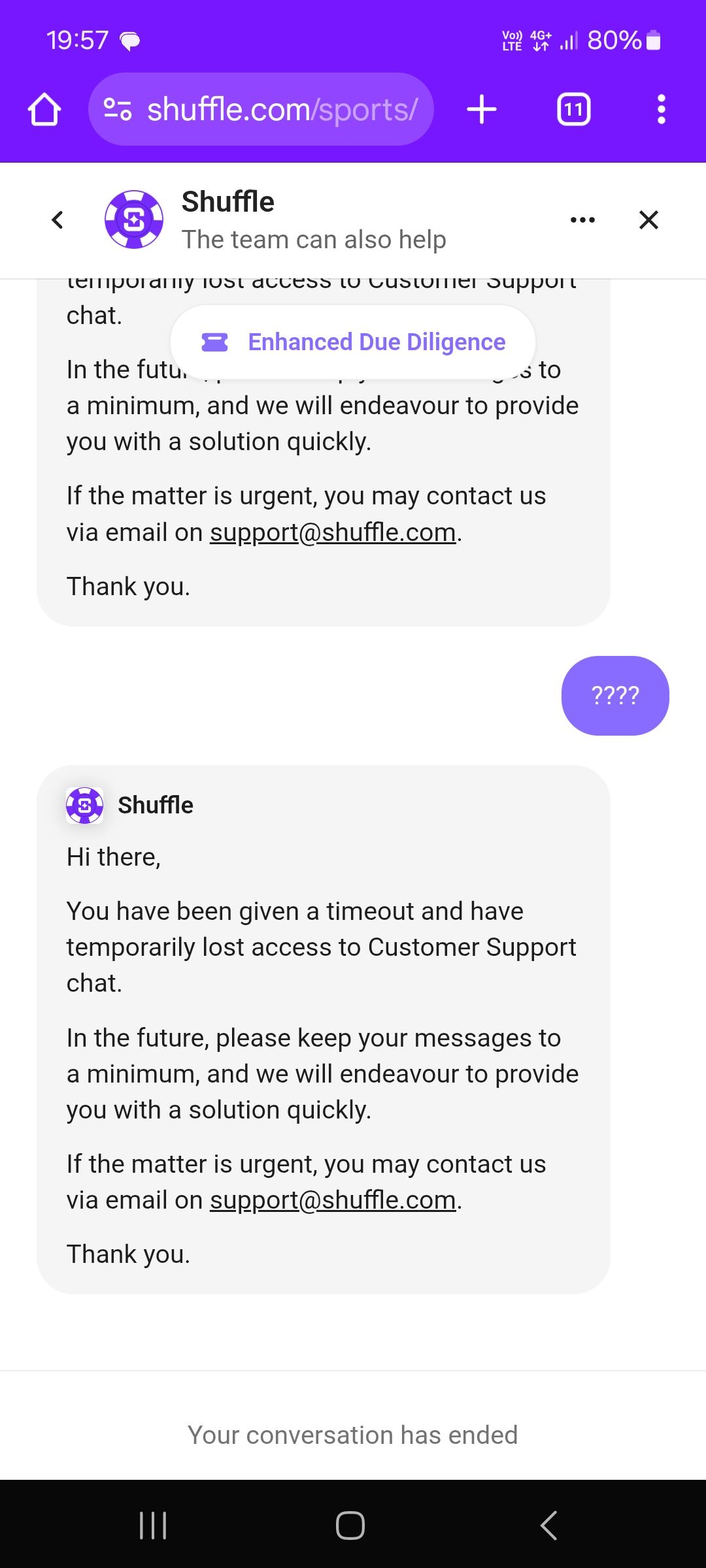Tap the ticket icon beside Enhanced Due Diligence
The image size is (706, 1568).
pyautogui.click(x=214, y=342)
